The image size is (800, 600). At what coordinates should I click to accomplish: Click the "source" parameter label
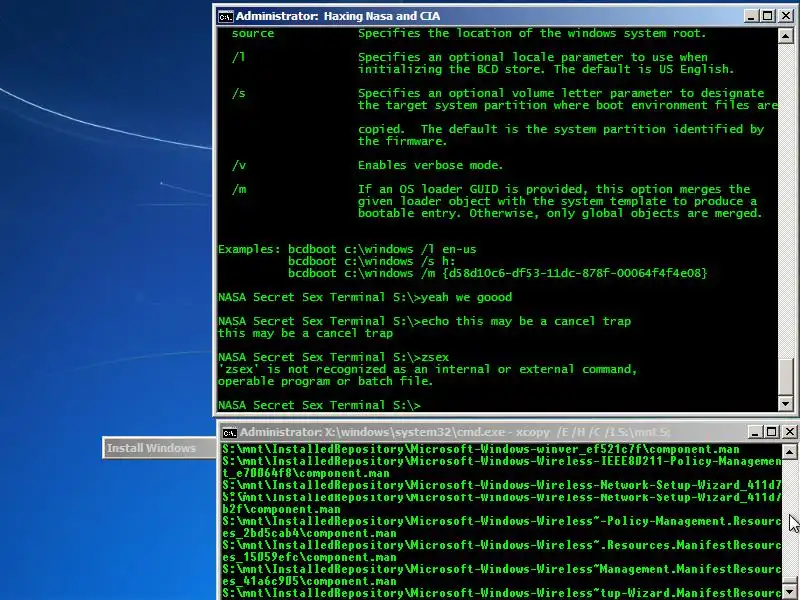(x=253, y=34)
